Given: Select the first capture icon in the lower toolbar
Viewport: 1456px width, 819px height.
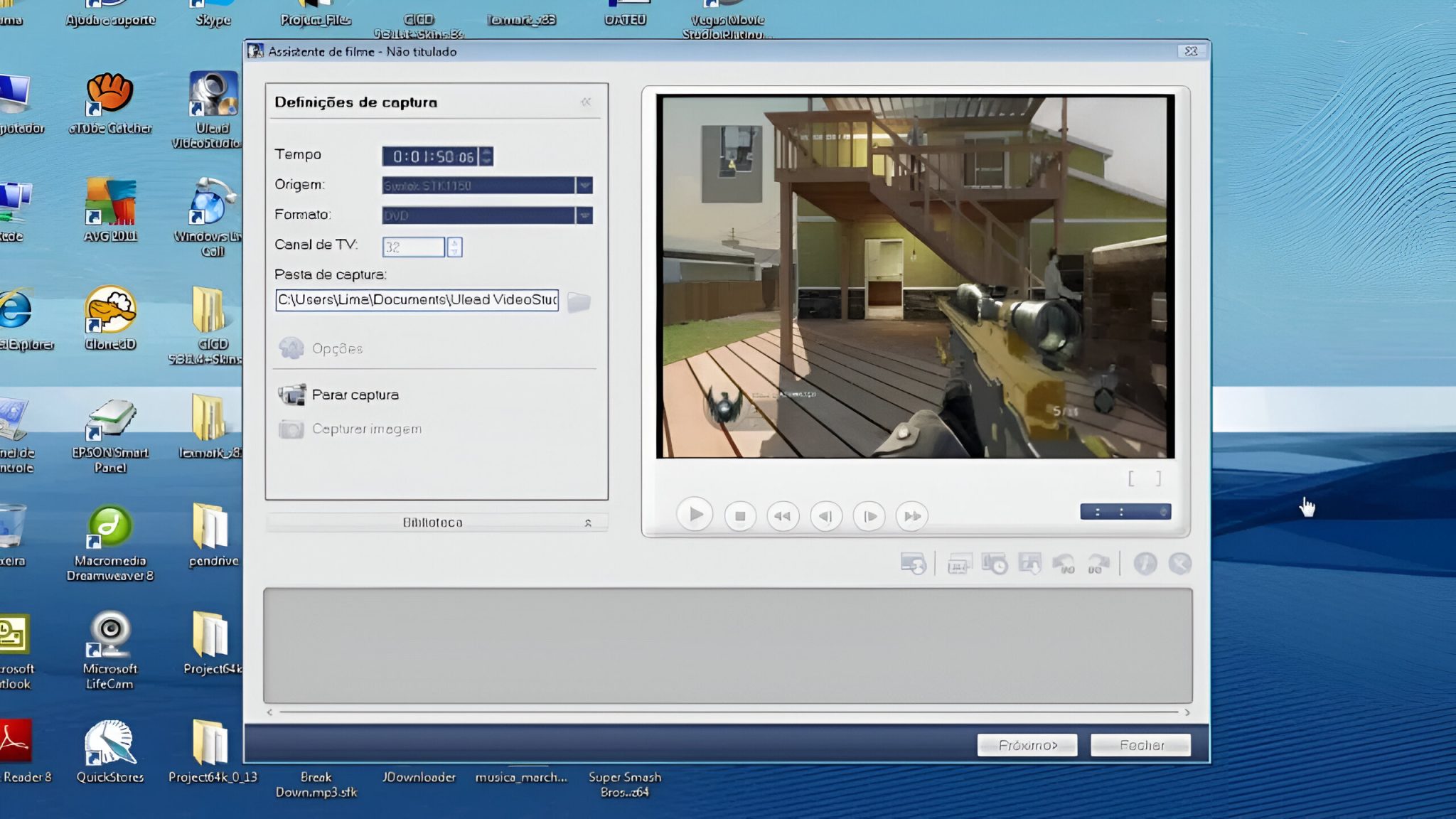Looking at the screenshot, I should (x=914, y=564).
